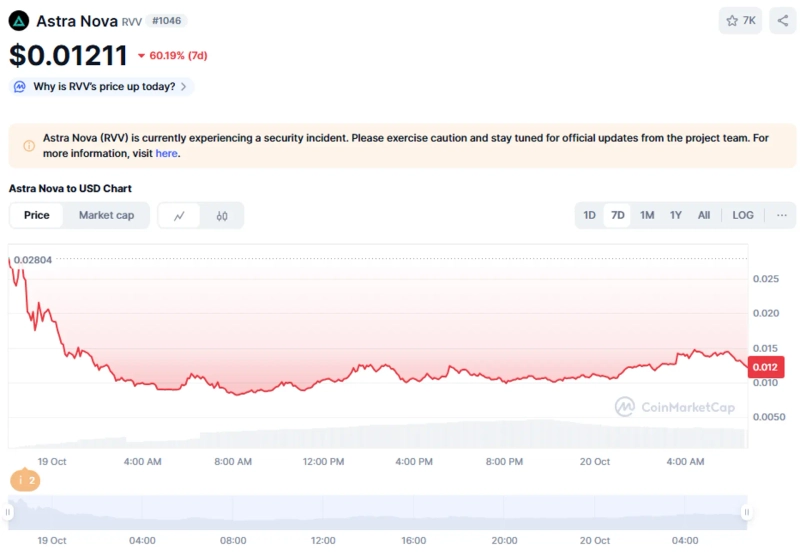This screenshot has height=555, width=800.
Task: Switch to candlestick chart icon
Action: (222, 215)
